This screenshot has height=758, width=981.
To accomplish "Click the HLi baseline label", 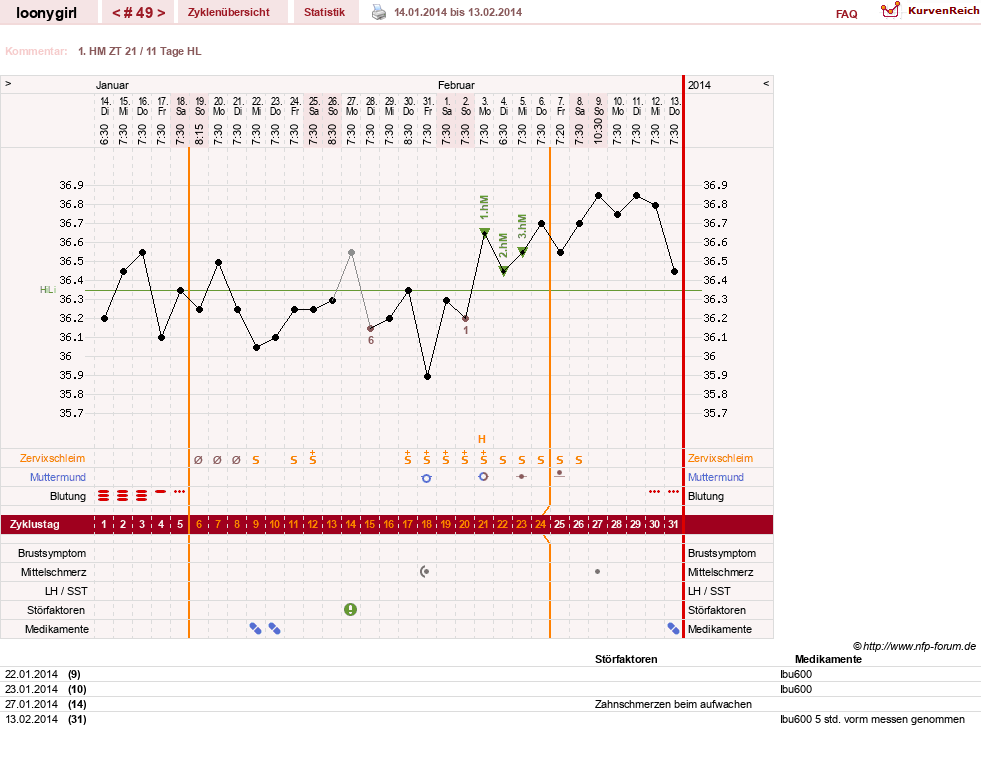I will coord(48,290).
